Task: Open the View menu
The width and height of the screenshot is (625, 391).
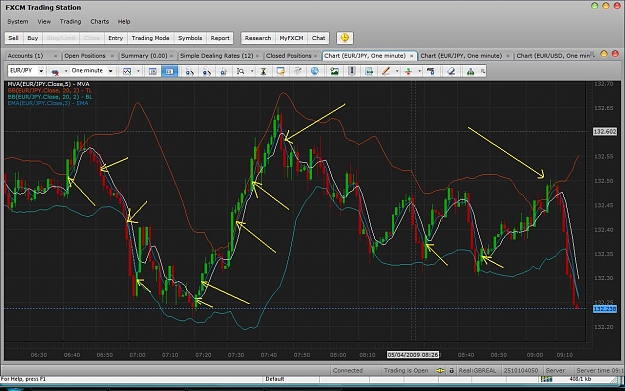Action: tap(44, 22)
